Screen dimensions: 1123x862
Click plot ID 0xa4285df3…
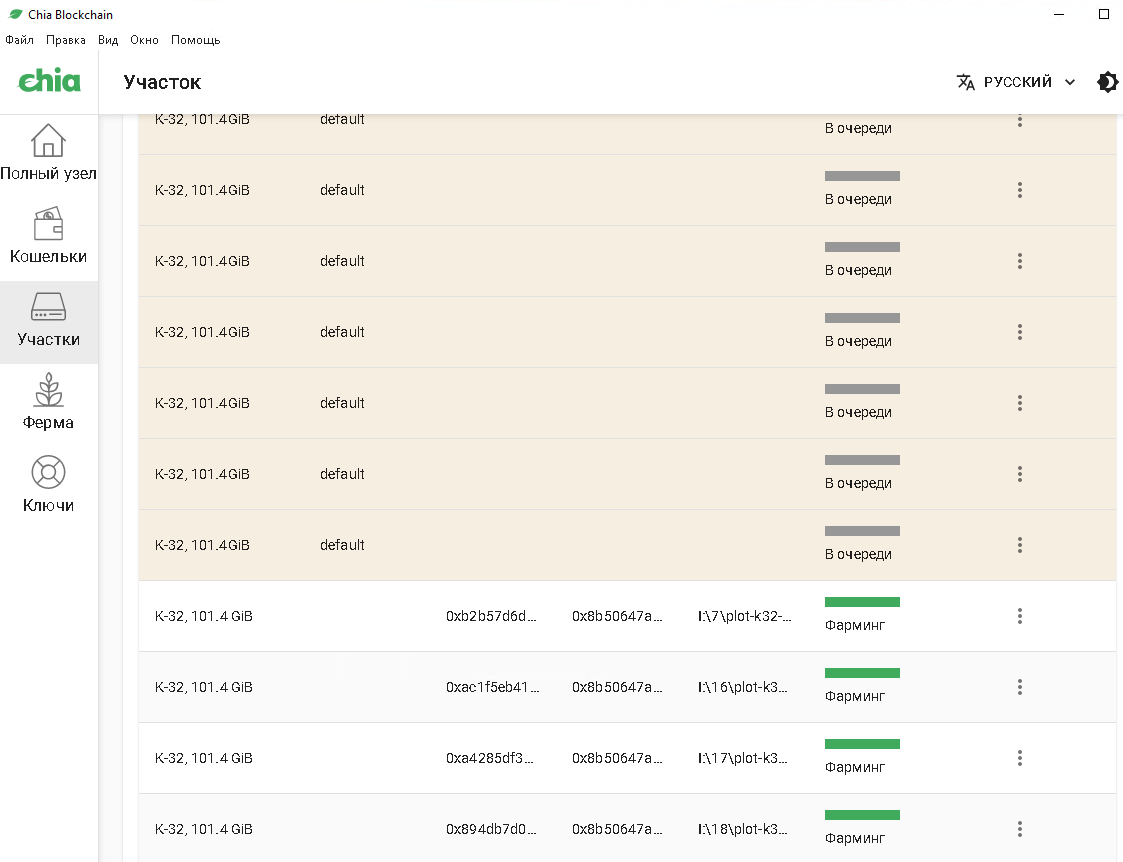pyautogui.click(x=490, y=758)
